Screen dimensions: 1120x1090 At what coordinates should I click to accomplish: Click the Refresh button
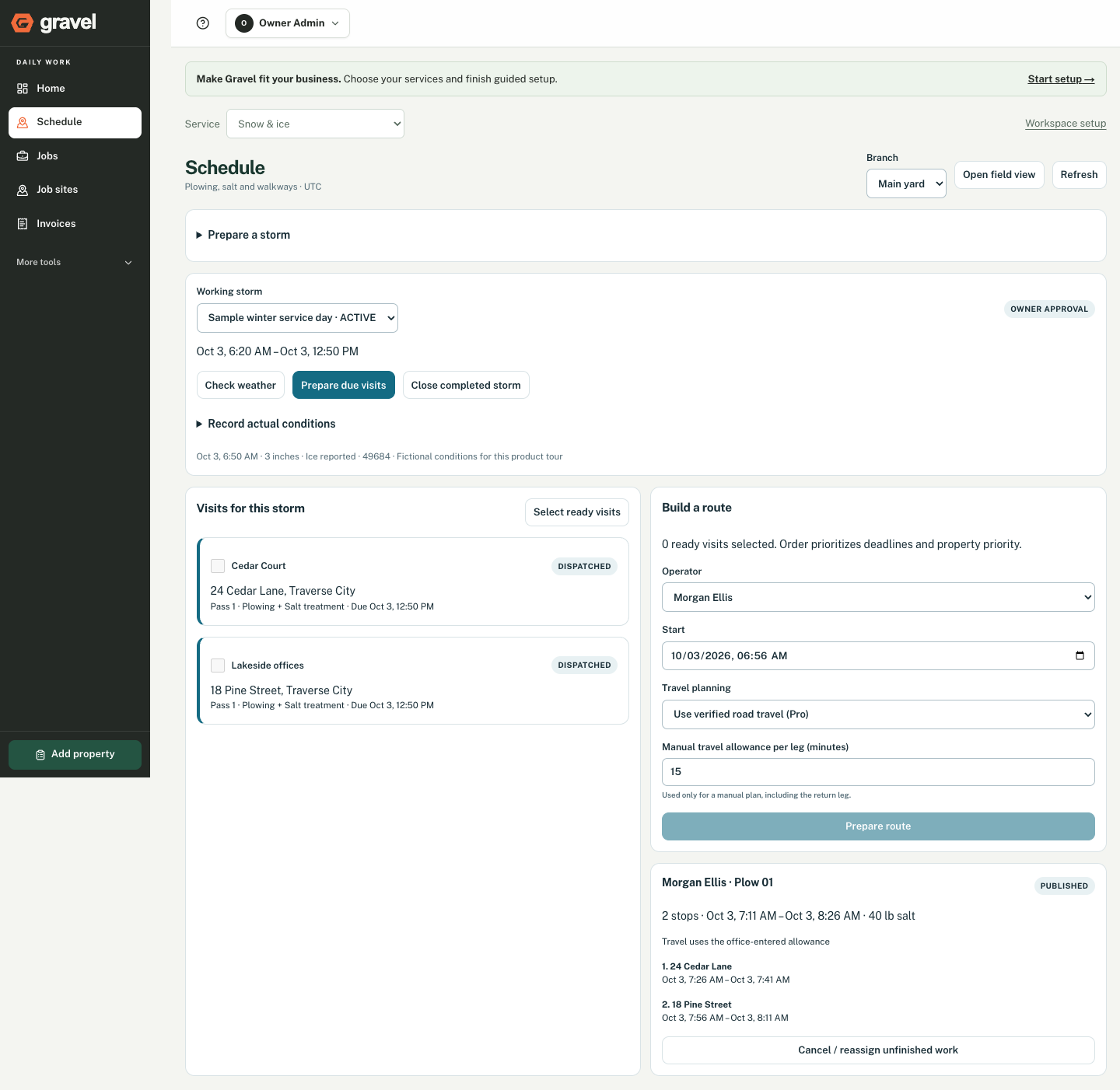pos(1079,175)
